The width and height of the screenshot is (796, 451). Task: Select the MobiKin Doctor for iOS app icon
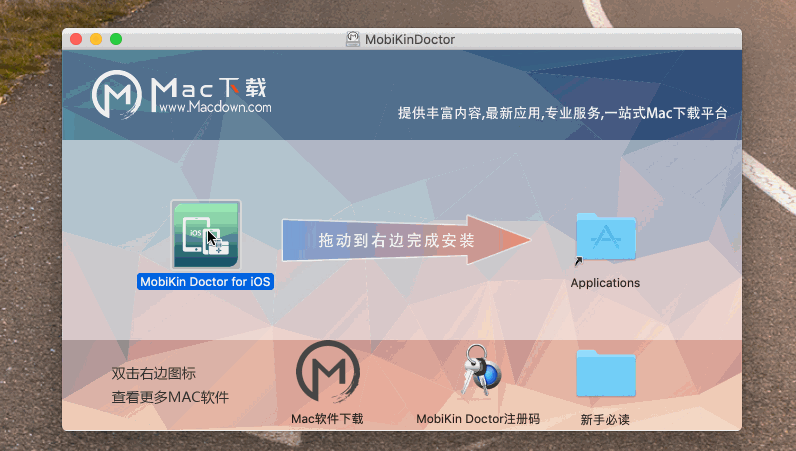pyautogui.click(x=206, y=235)
